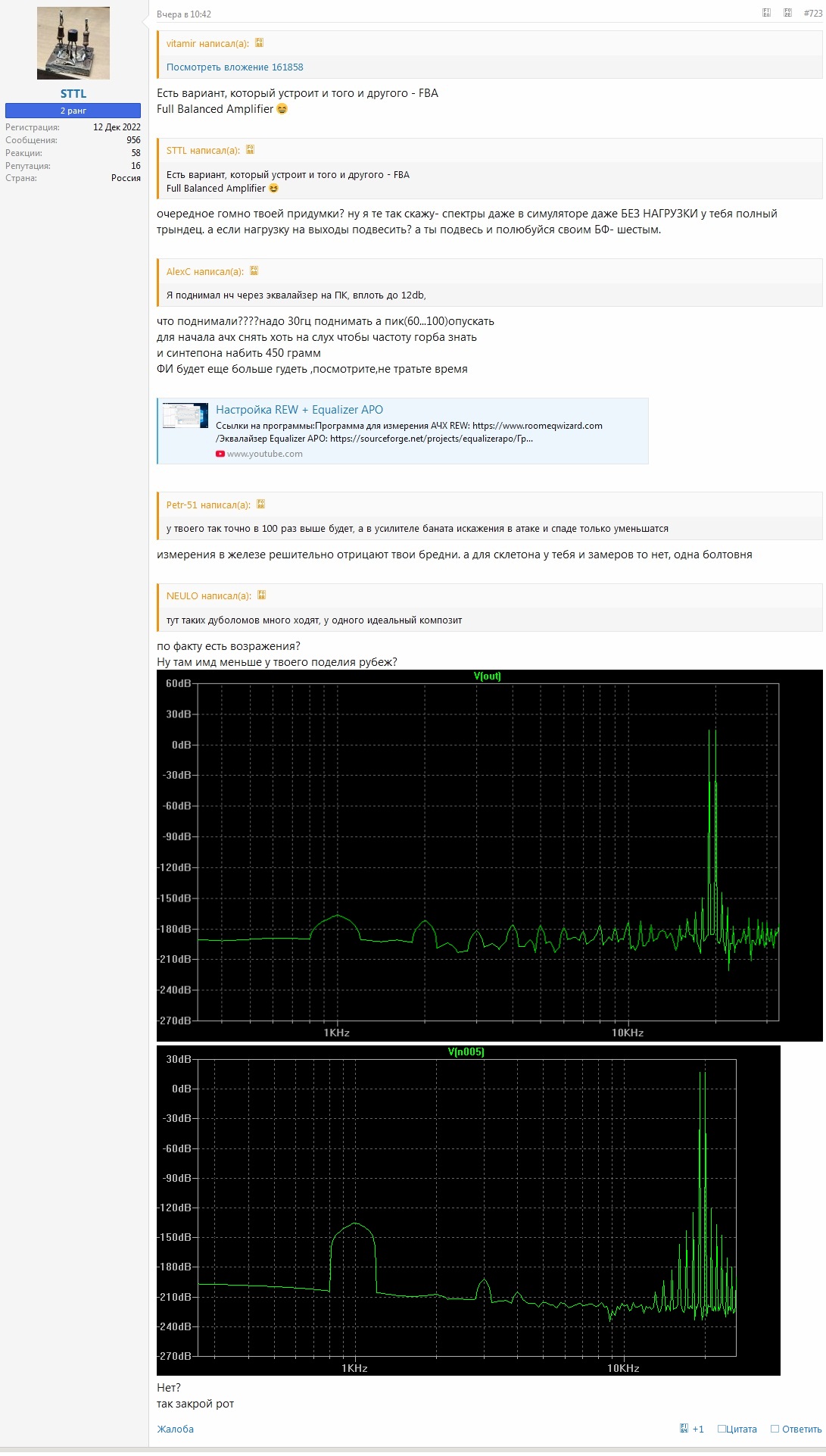Open 'Настройка REW + Equalizer APO' video link
Viewport: 826px width, 1456px height.
click(x=299, y=410)
